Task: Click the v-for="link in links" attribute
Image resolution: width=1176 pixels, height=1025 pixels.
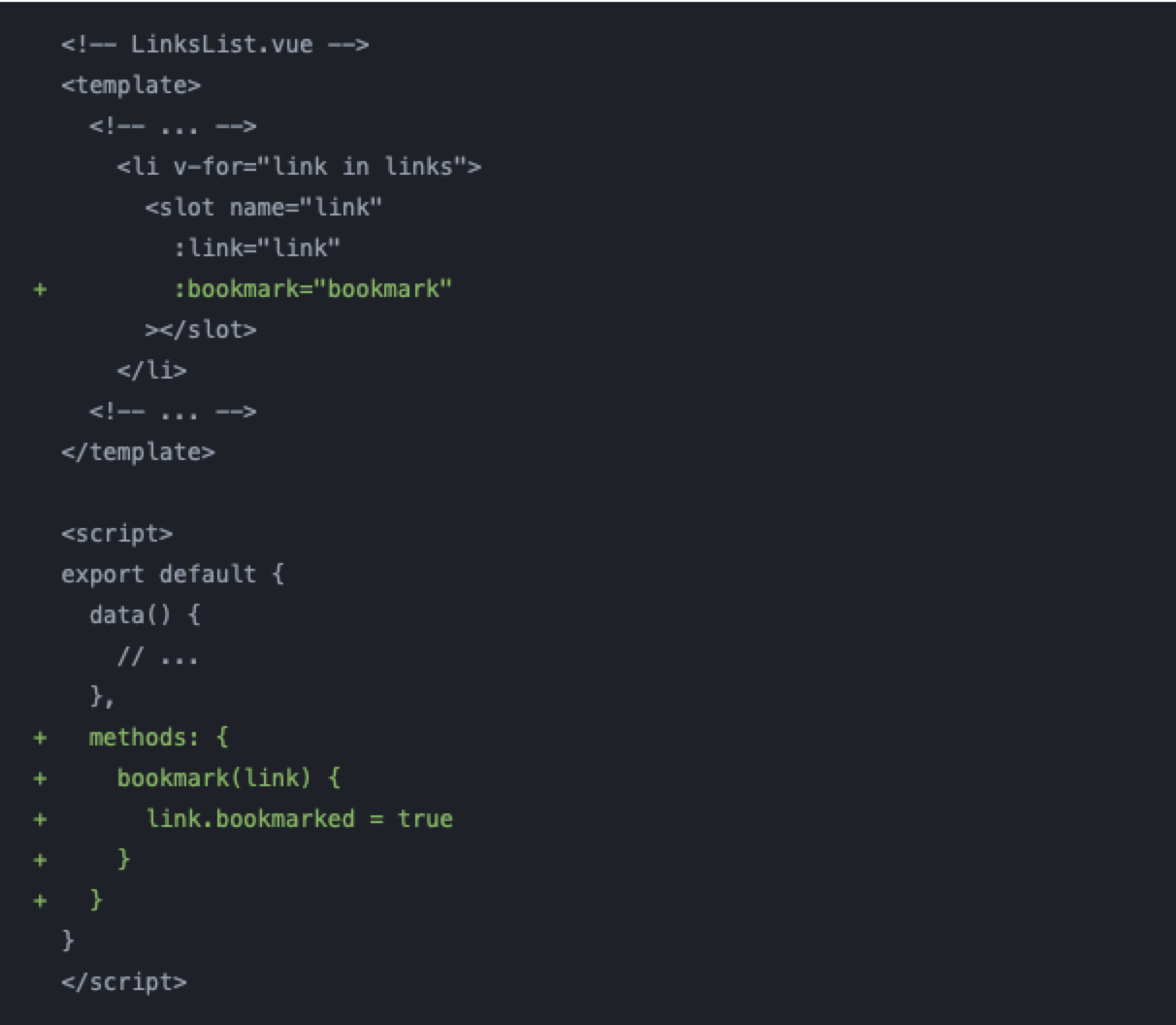Action: pos(320,167)
